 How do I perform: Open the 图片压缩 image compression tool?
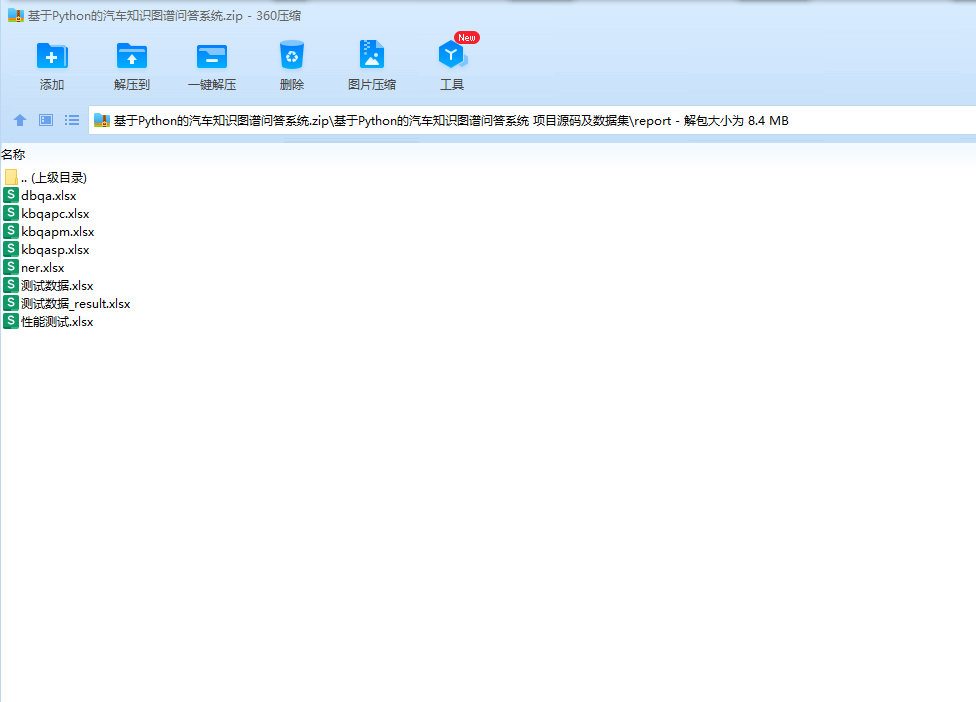[x=372, y=54]
